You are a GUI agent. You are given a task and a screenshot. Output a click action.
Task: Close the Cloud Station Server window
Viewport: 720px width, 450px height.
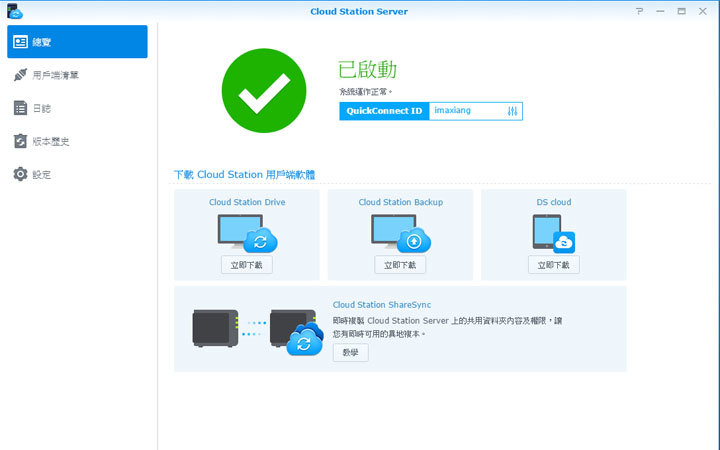703,11
